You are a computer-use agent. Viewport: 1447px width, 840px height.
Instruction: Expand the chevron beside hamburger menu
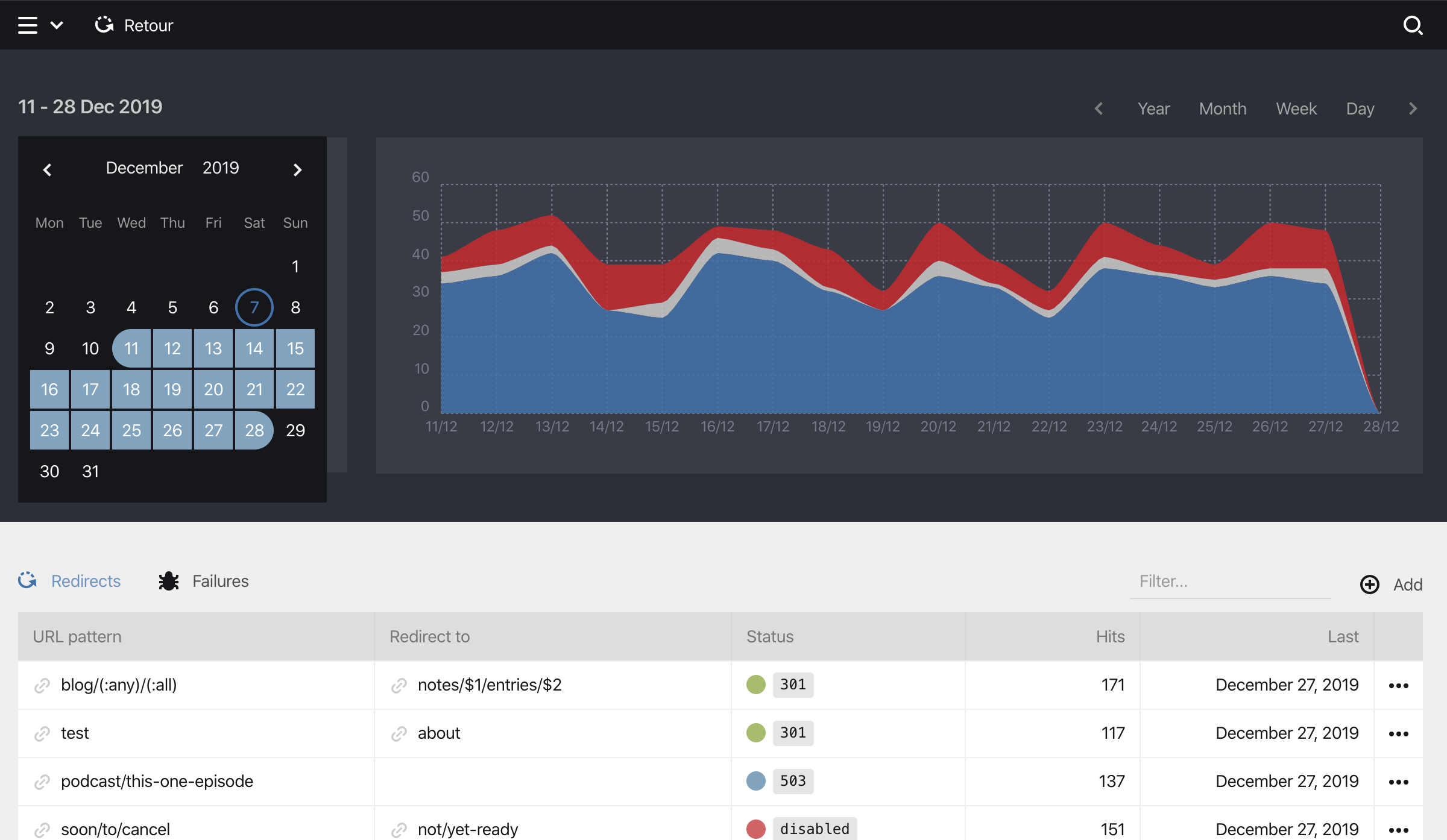(x=57, y=25)
